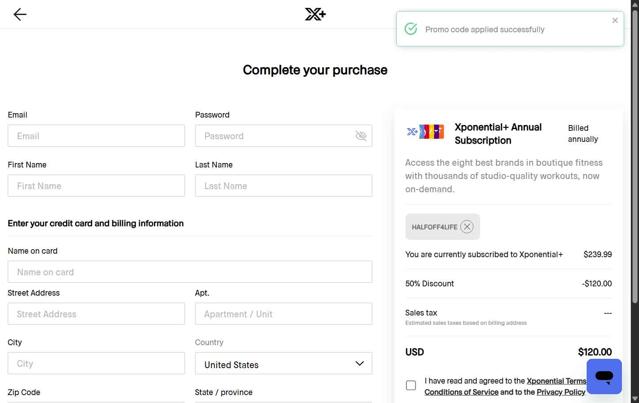Focus the Email input field
Viewport: 639px width, 403px height.
point(96,136)
